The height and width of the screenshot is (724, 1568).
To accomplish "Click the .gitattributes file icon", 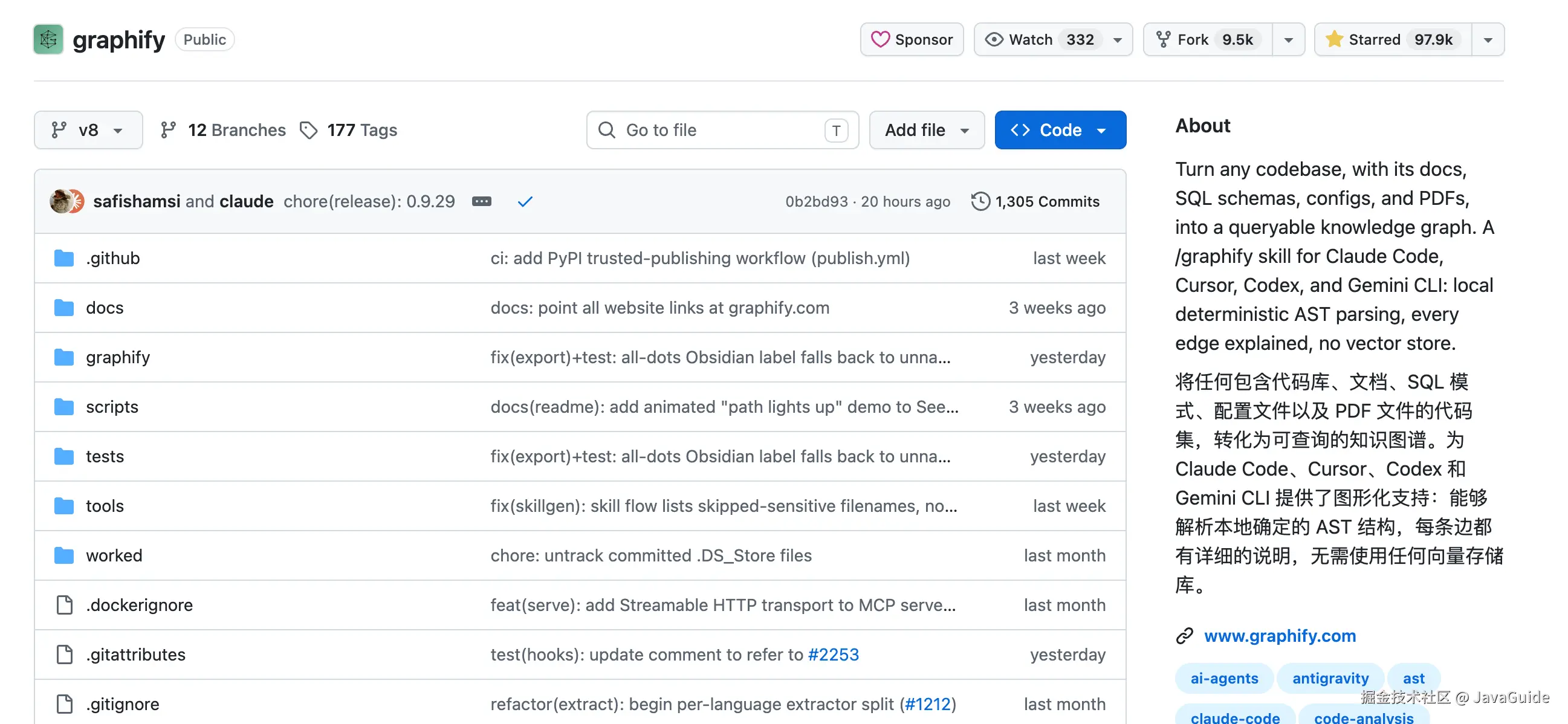I will click(65, 655).
